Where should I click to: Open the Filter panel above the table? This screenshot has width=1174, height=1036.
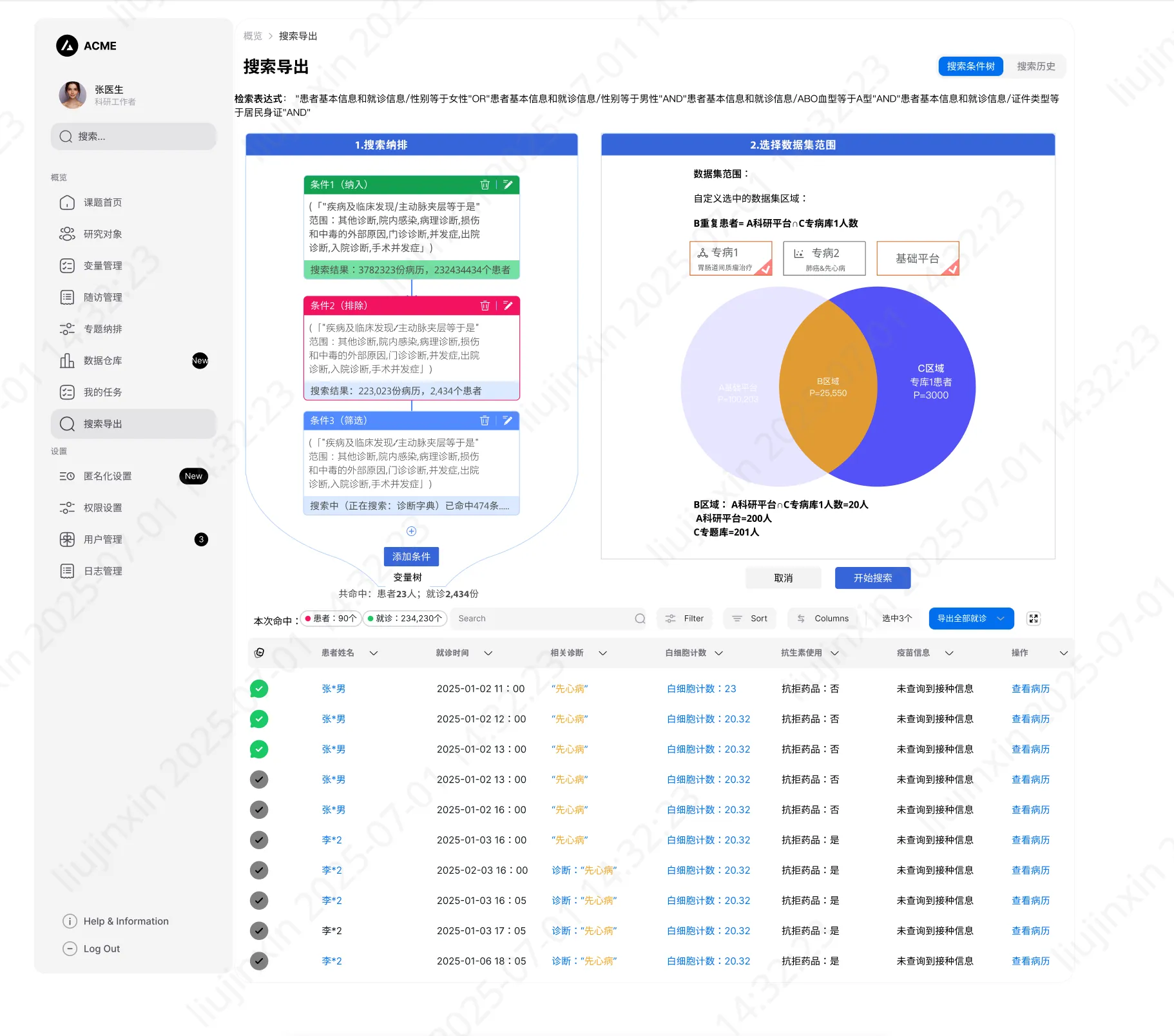click(x=684, y=619)
